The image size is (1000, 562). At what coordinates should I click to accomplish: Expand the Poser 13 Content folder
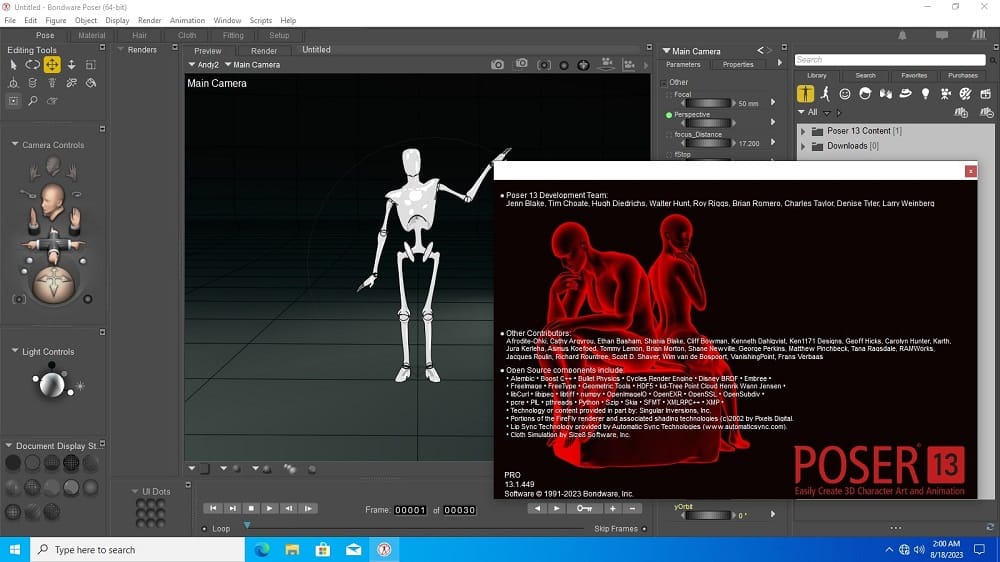pos(803,131)
